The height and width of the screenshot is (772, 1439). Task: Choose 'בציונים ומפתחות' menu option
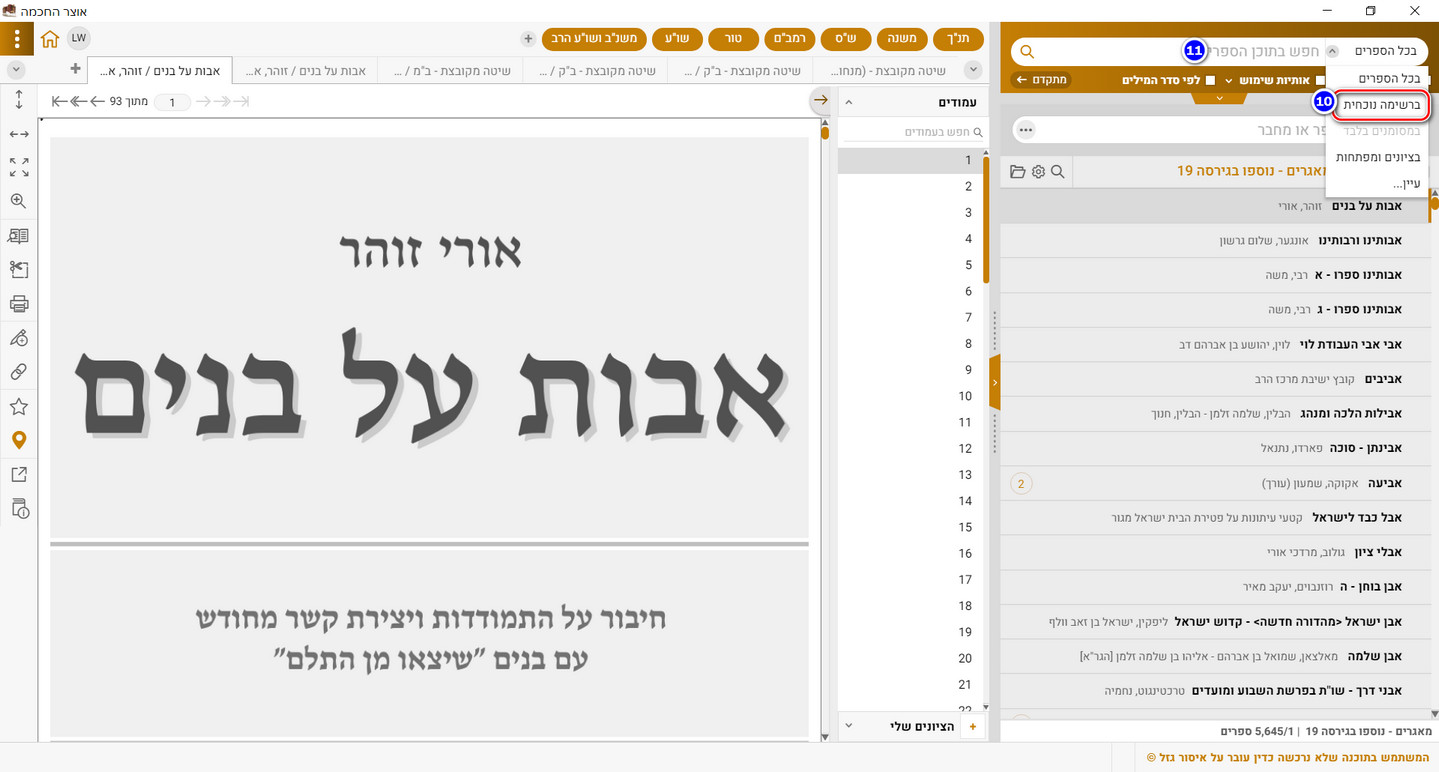click(1378, 157)
